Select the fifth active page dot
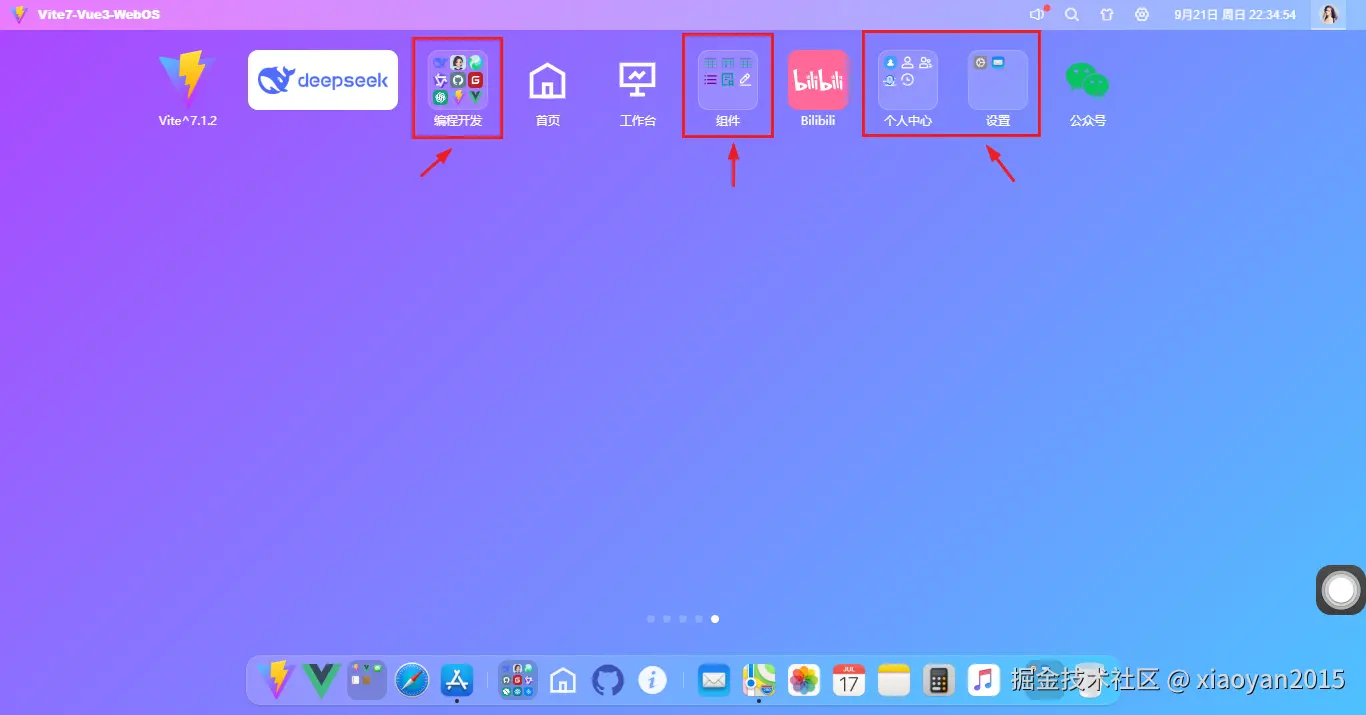Viewport: 1366px width, 715px height. [715, 619]
